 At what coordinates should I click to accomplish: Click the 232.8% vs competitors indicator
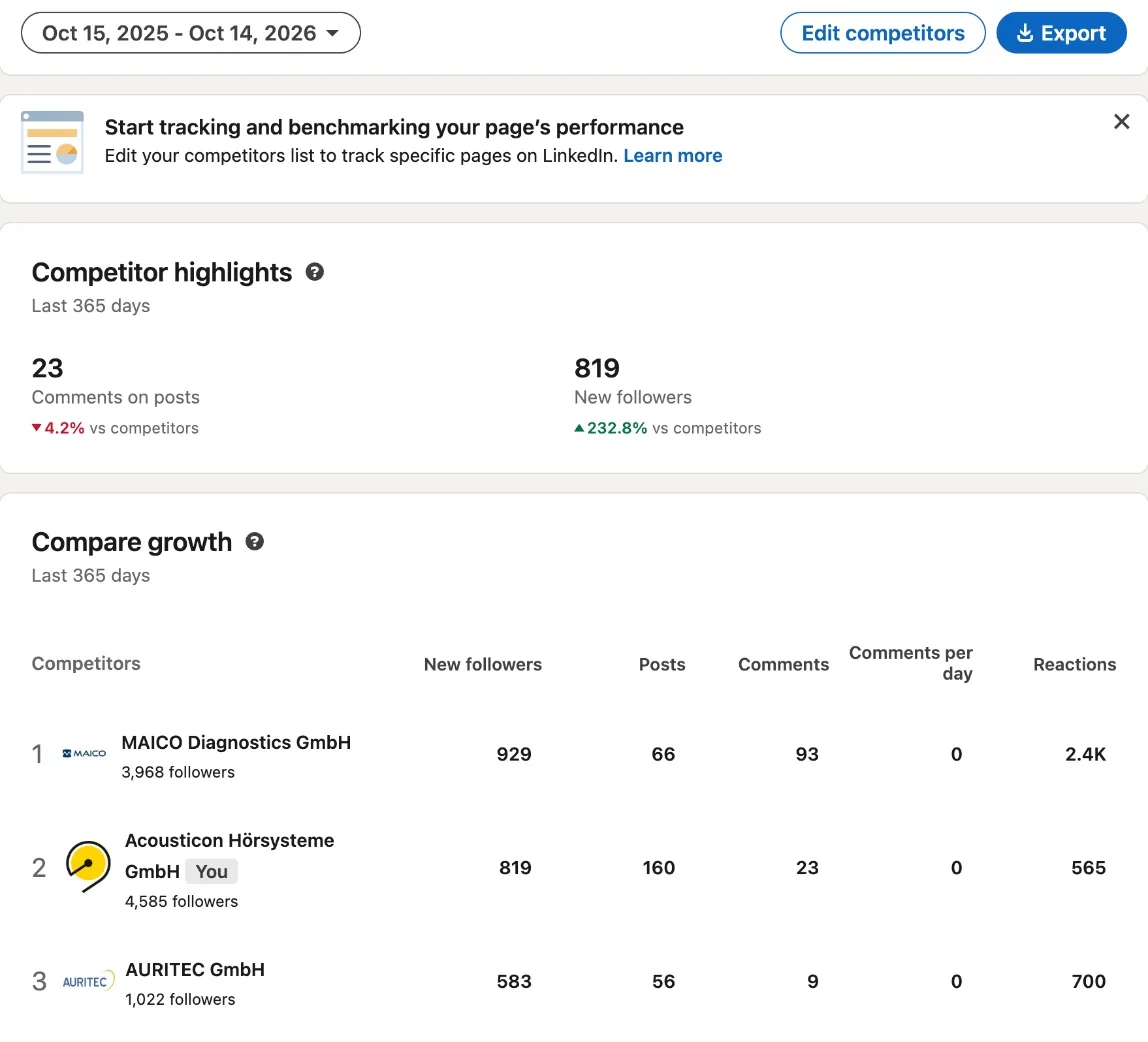668,428
